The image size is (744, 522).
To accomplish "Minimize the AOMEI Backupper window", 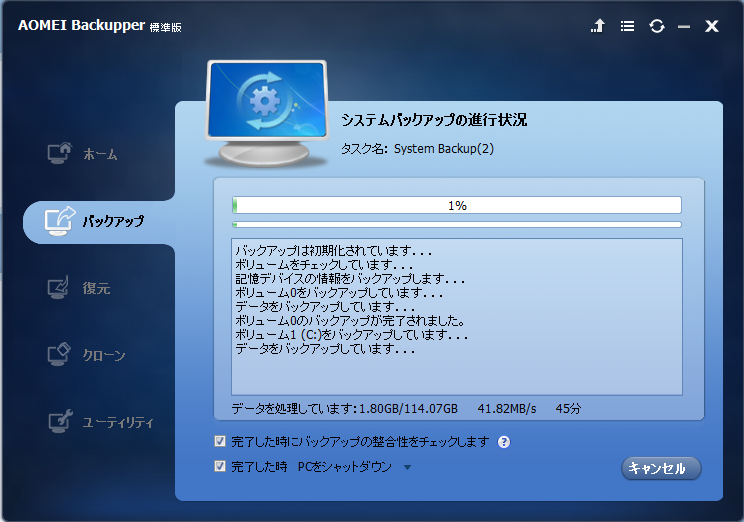I will [x=684, y=27].
